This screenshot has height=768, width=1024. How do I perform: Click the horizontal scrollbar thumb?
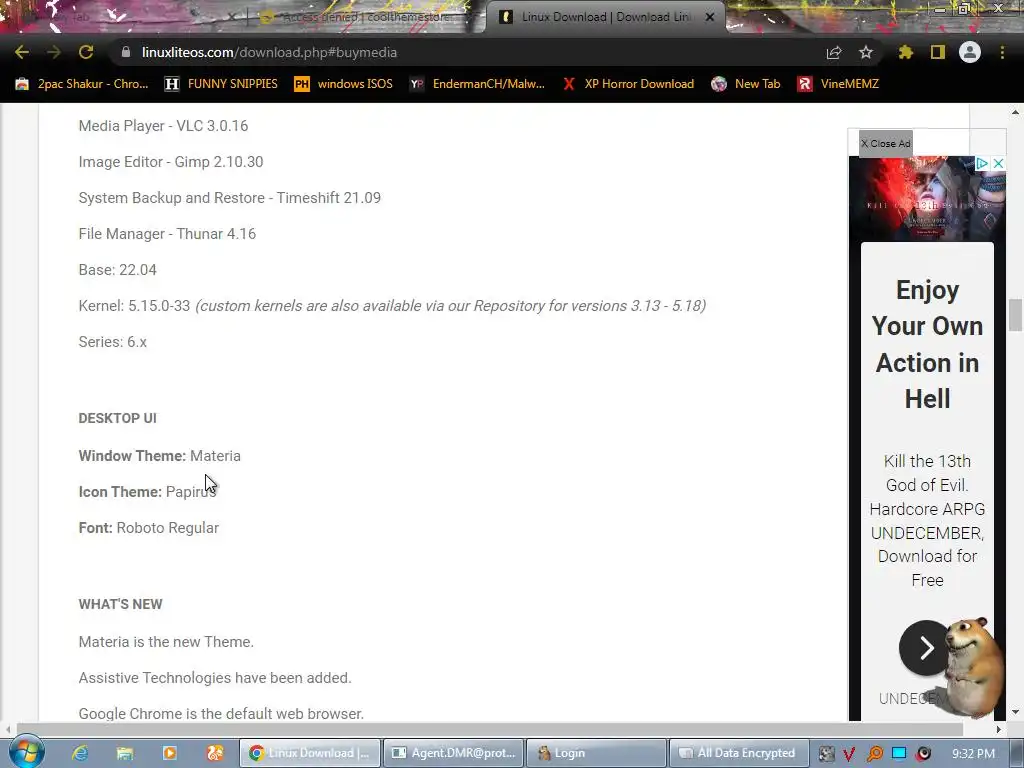coord(489,729)
